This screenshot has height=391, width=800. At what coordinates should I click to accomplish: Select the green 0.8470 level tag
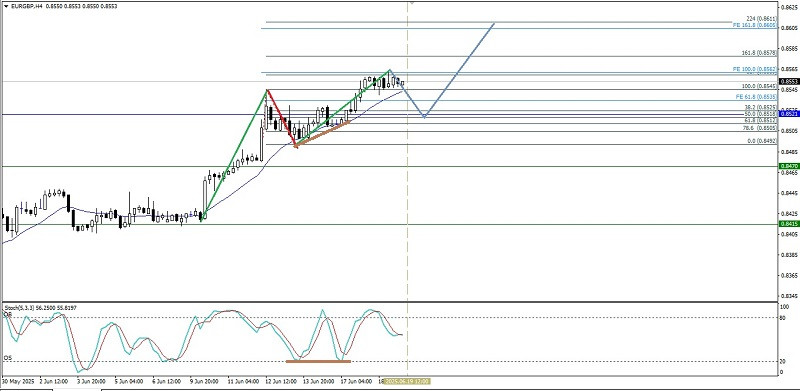click(788, 166)
